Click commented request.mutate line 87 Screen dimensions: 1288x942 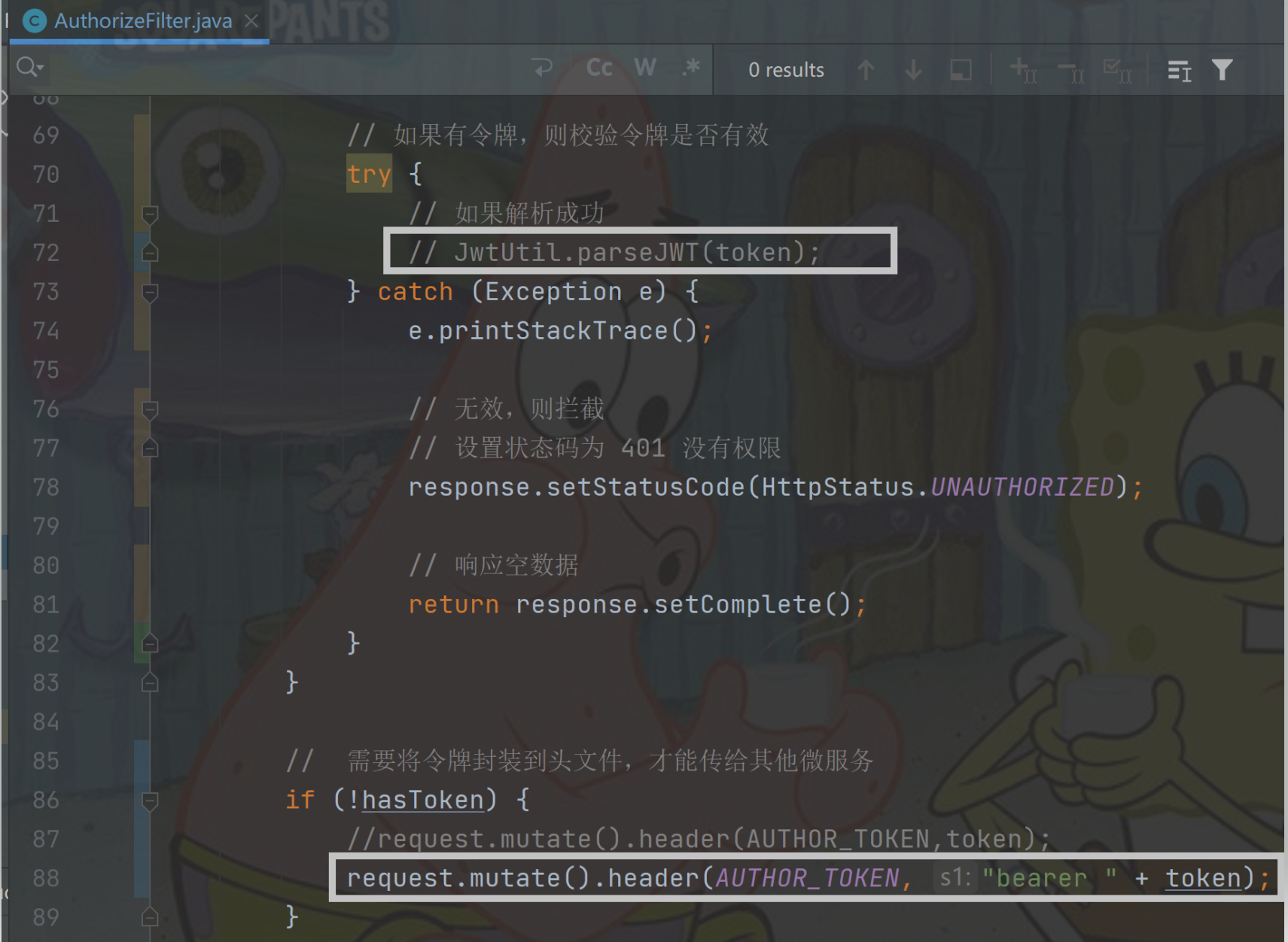click(x=699, y=840)
